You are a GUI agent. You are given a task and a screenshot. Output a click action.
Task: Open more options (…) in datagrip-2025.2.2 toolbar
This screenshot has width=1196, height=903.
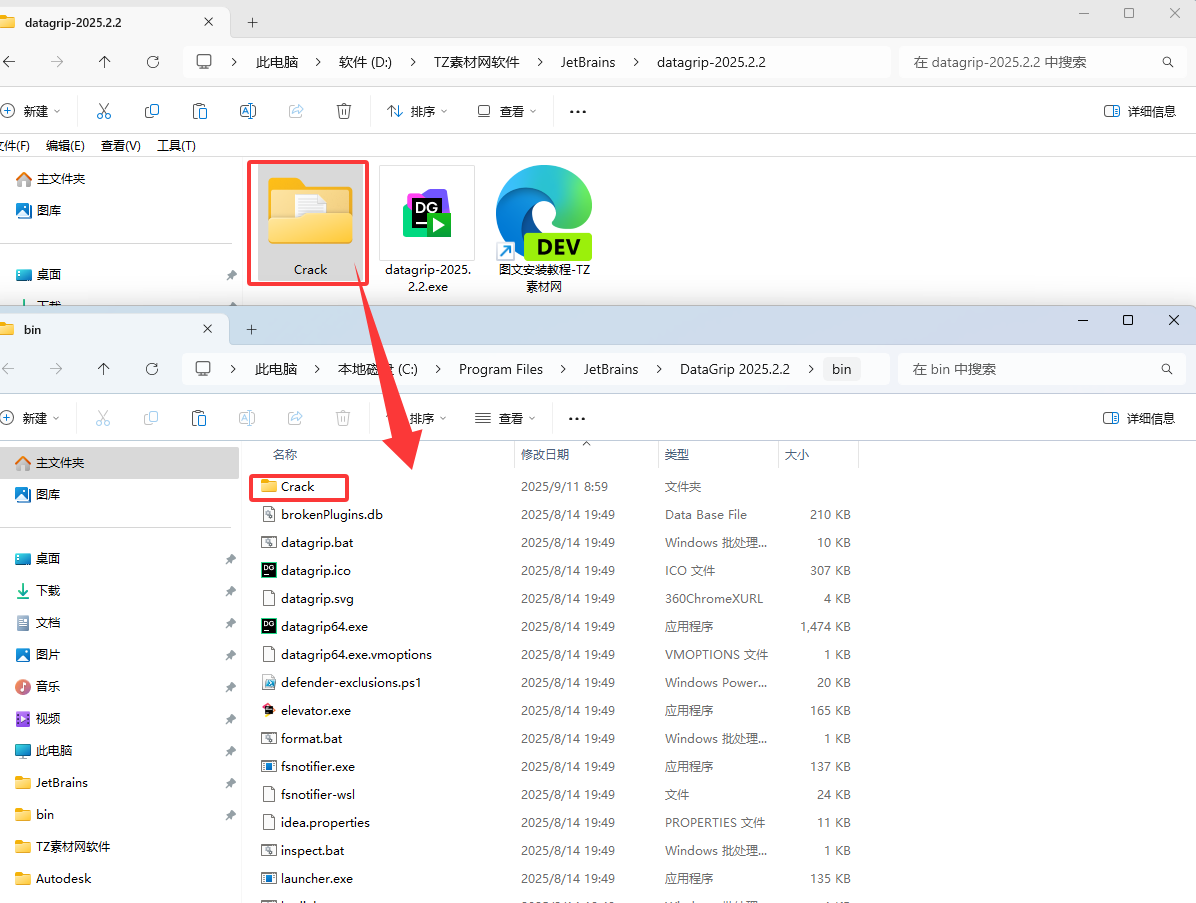(578, 111)
